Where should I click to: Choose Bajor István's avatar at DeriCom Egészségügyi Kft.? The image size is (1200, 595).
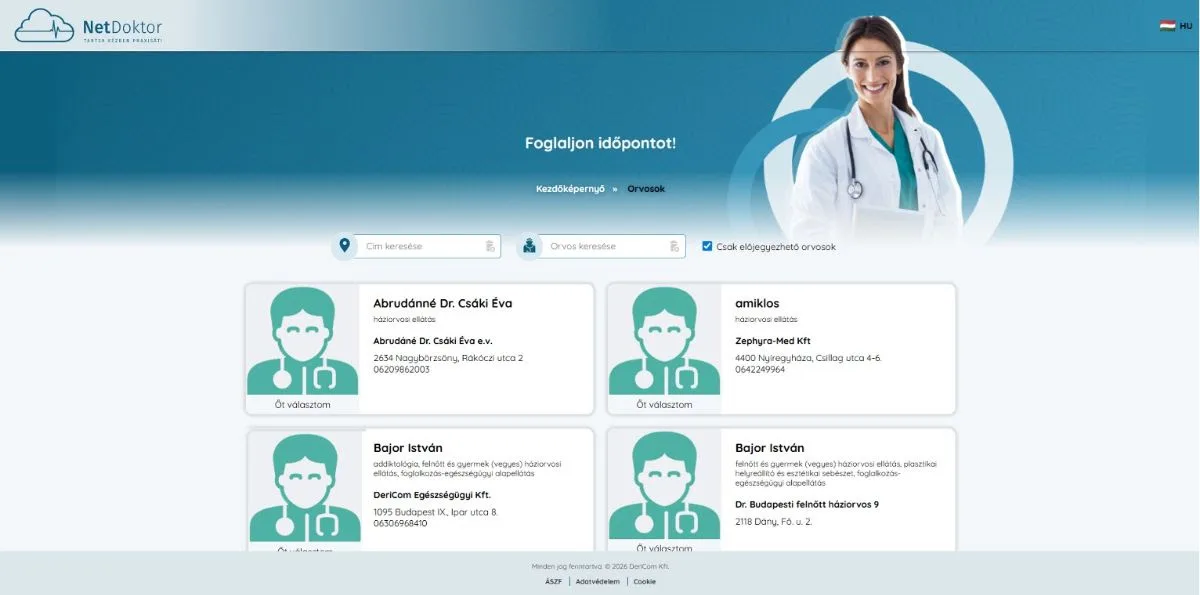(305, 487)
